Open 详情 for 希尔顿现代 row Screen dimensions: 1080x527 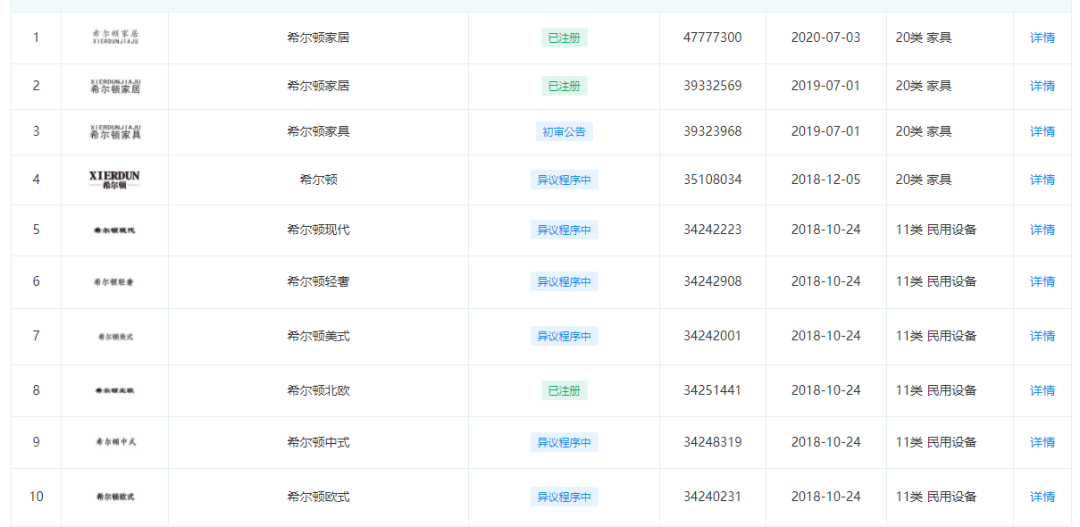click(x=1042, y=229)
